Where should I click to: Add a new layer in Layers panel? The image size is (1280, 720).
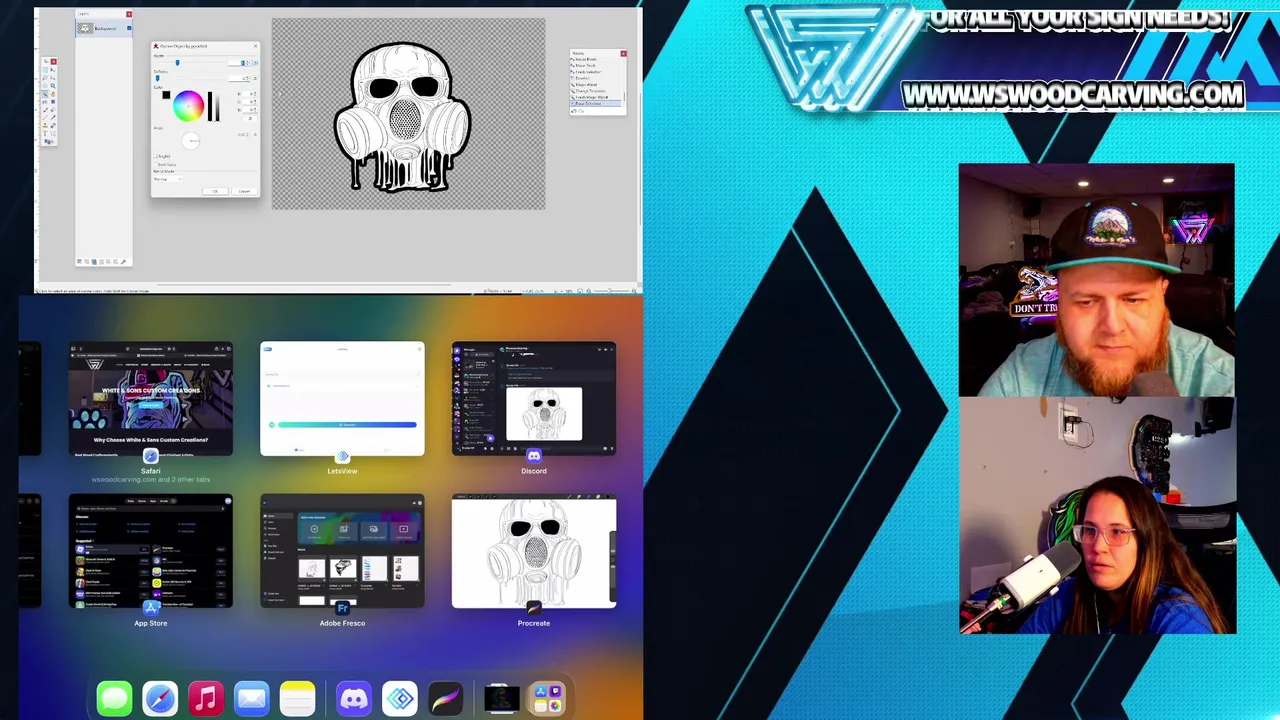click(x=79, y=262)
